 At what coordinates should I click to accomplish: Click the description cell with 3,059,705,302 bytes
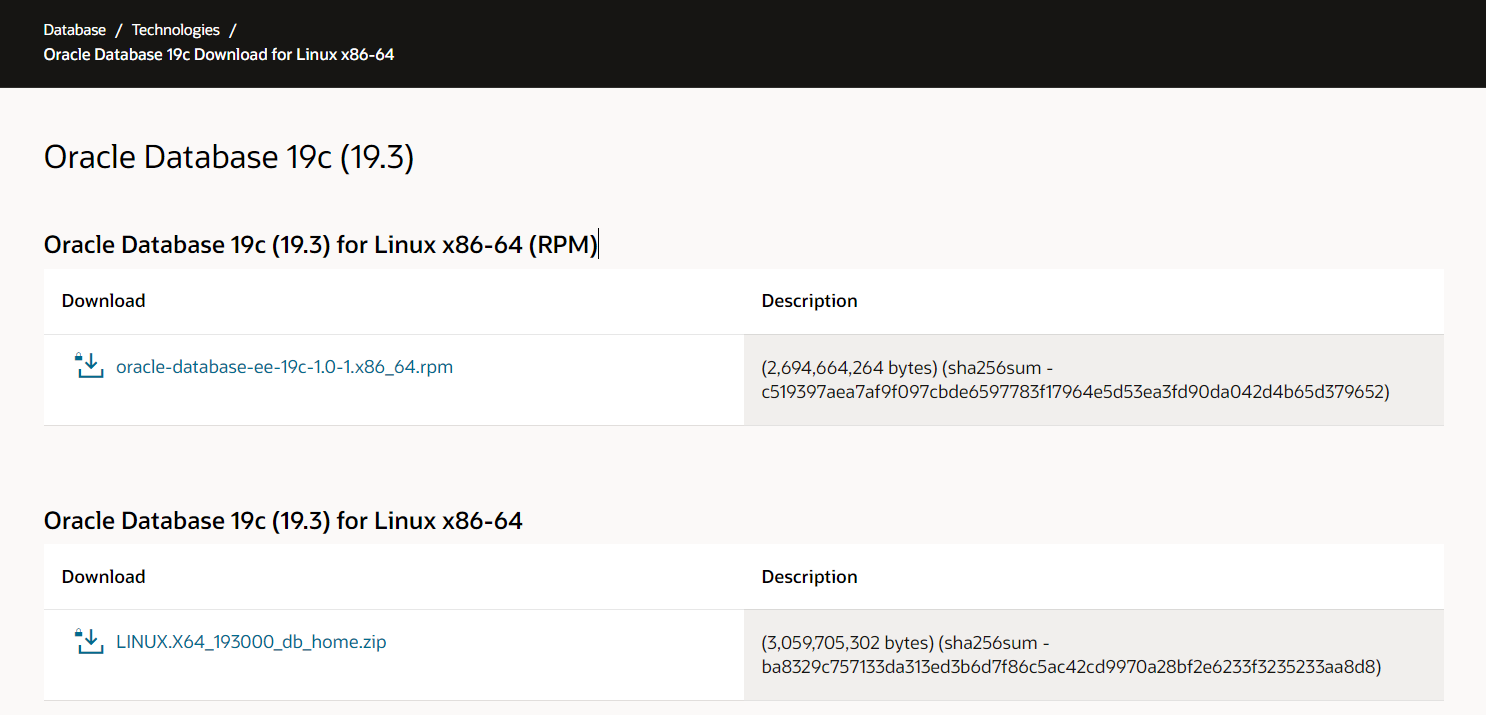pyautogui.click(x=1094, y=655)
